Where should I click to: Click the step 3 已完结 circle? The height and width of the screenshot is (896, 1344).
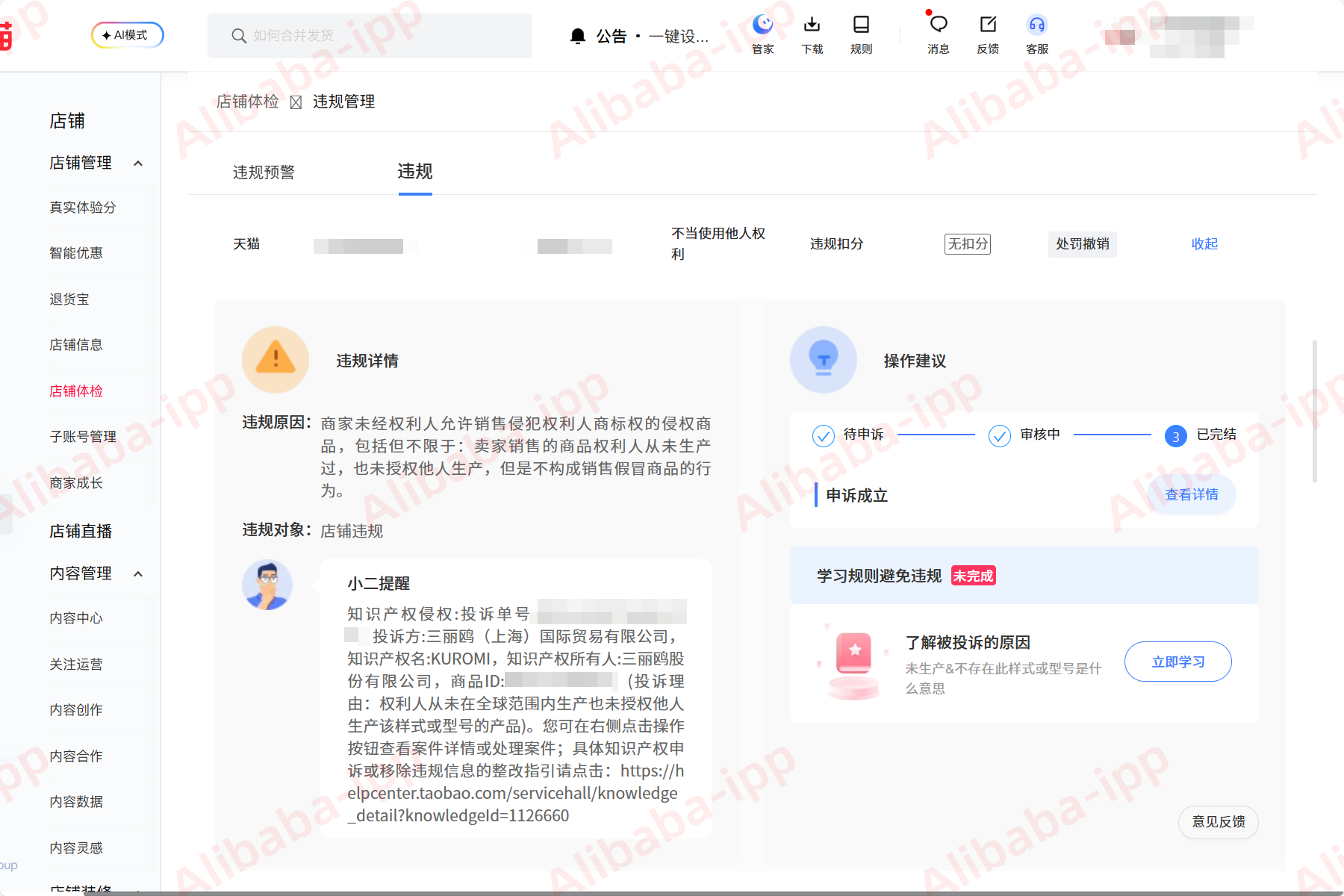[1176, 436]
